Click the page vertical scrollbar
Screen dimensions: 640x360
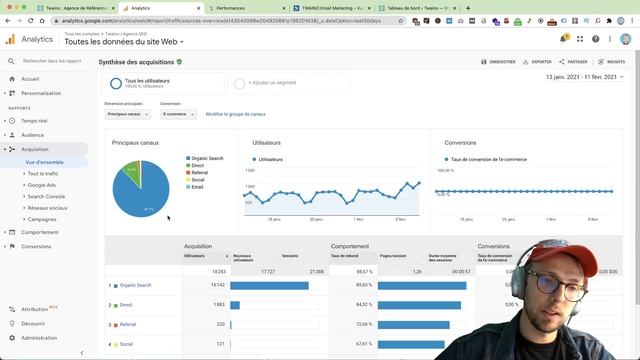click(x=637, y=178)
